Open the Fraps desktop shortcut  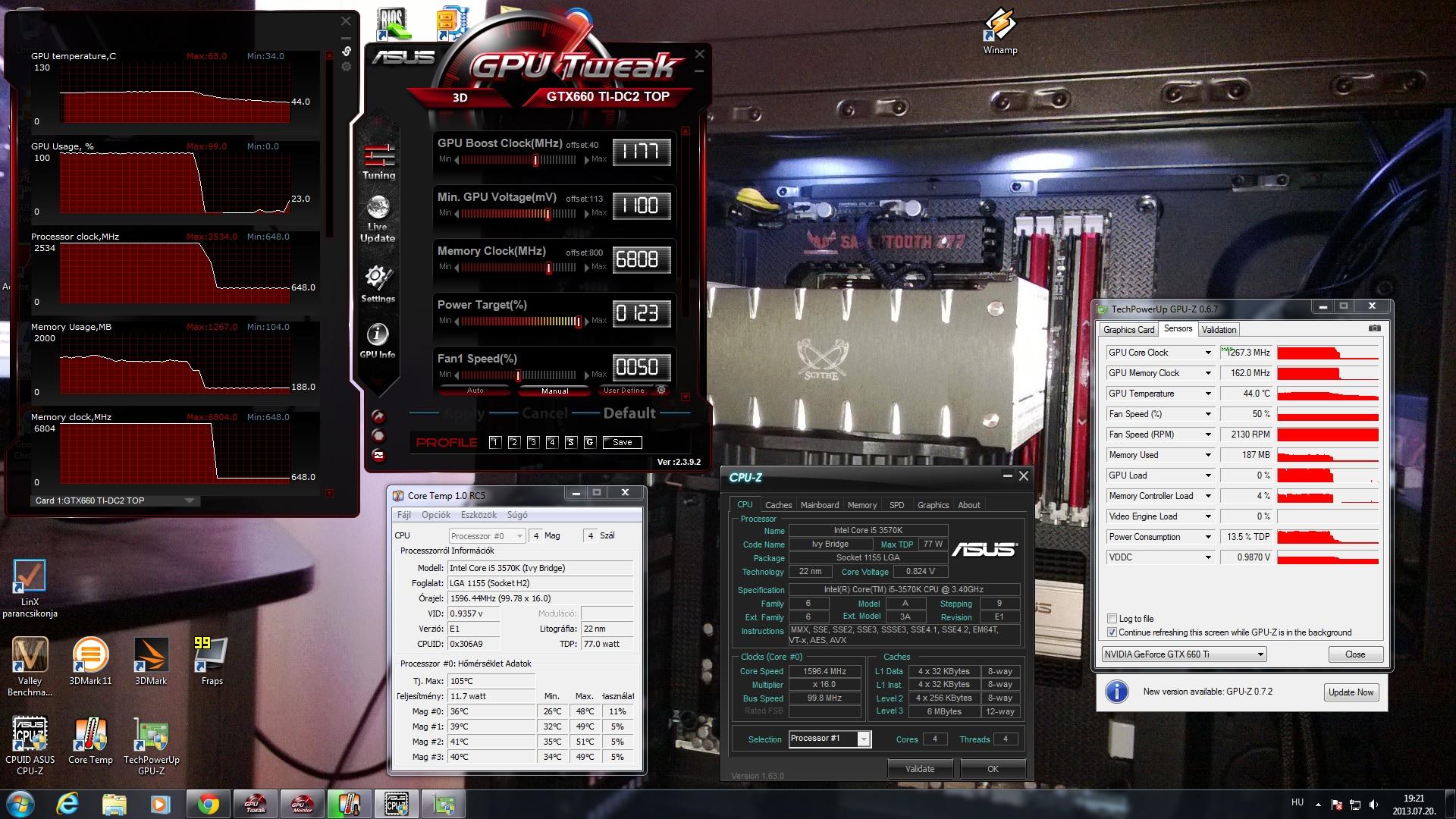[x=212, y=661]
